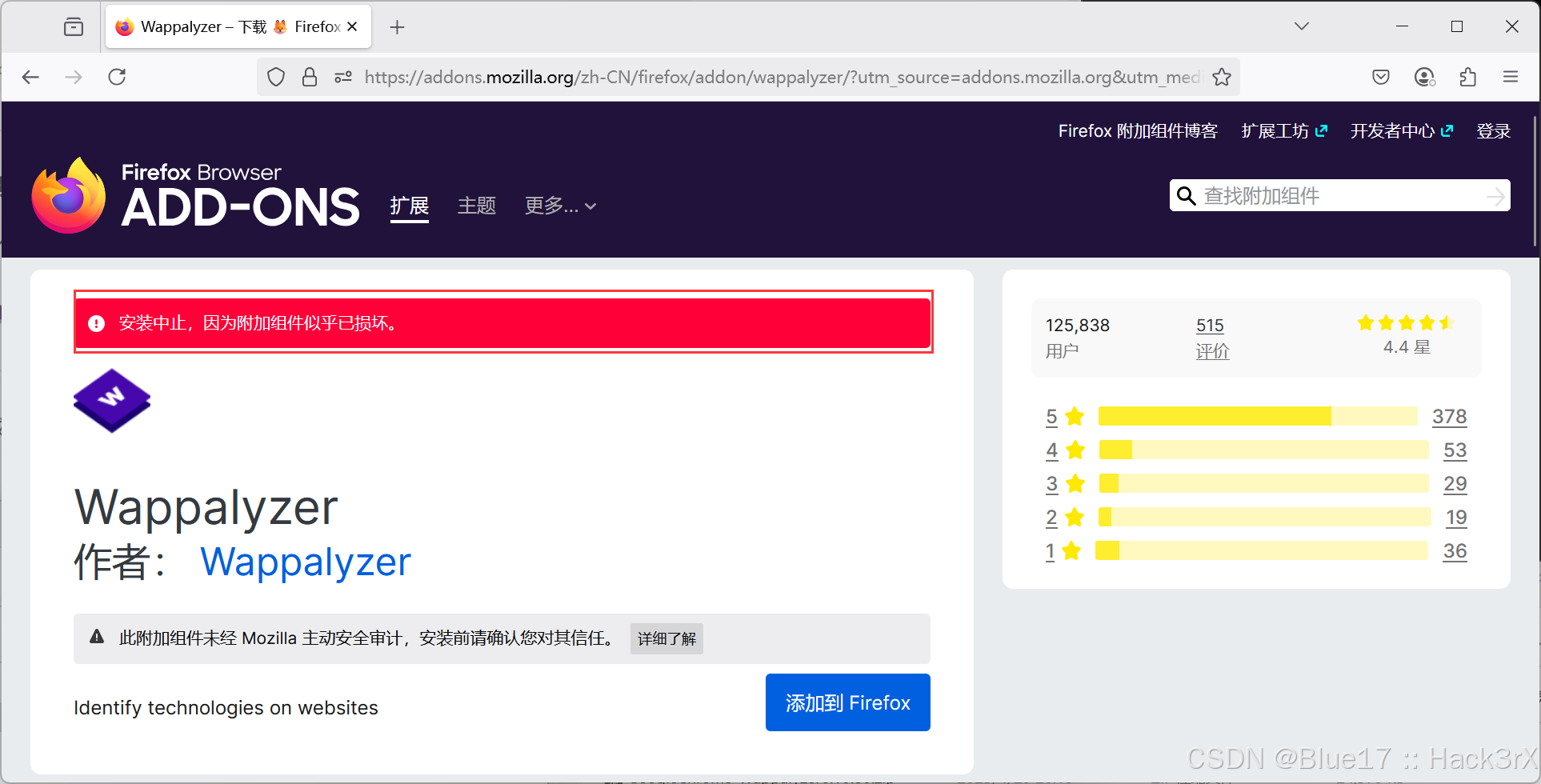Click the 5-star rating bar

pos(1258,416)
